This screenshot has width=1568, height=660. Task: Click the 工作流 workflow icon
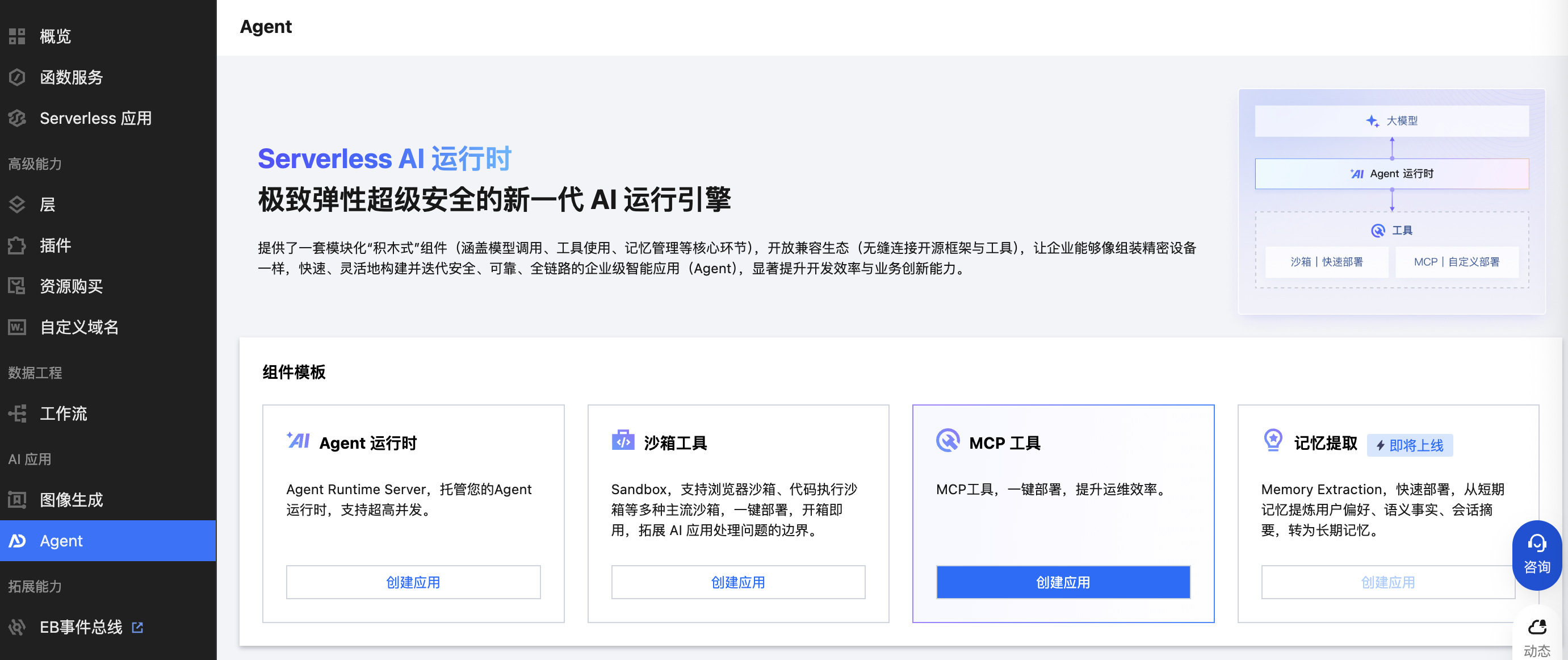pyautogui.click(x=17, y=413)
